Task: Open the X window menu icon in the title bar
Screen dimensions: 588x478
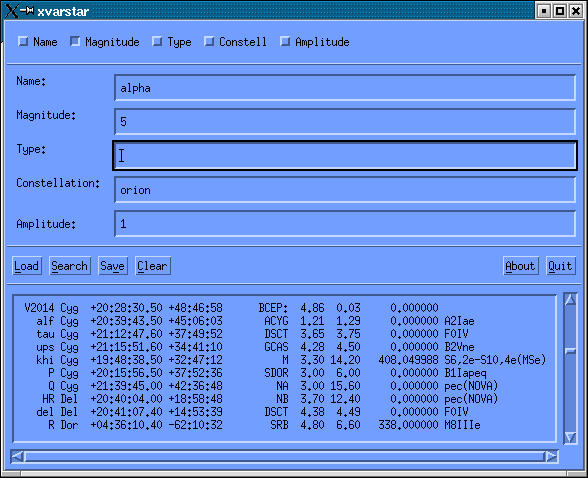Action: point(11,11)
